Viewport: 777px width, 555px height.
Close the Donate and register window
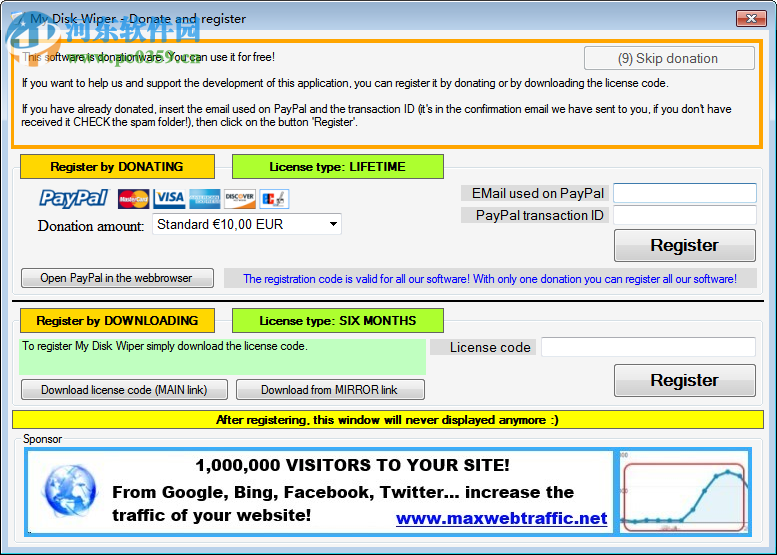751,18
